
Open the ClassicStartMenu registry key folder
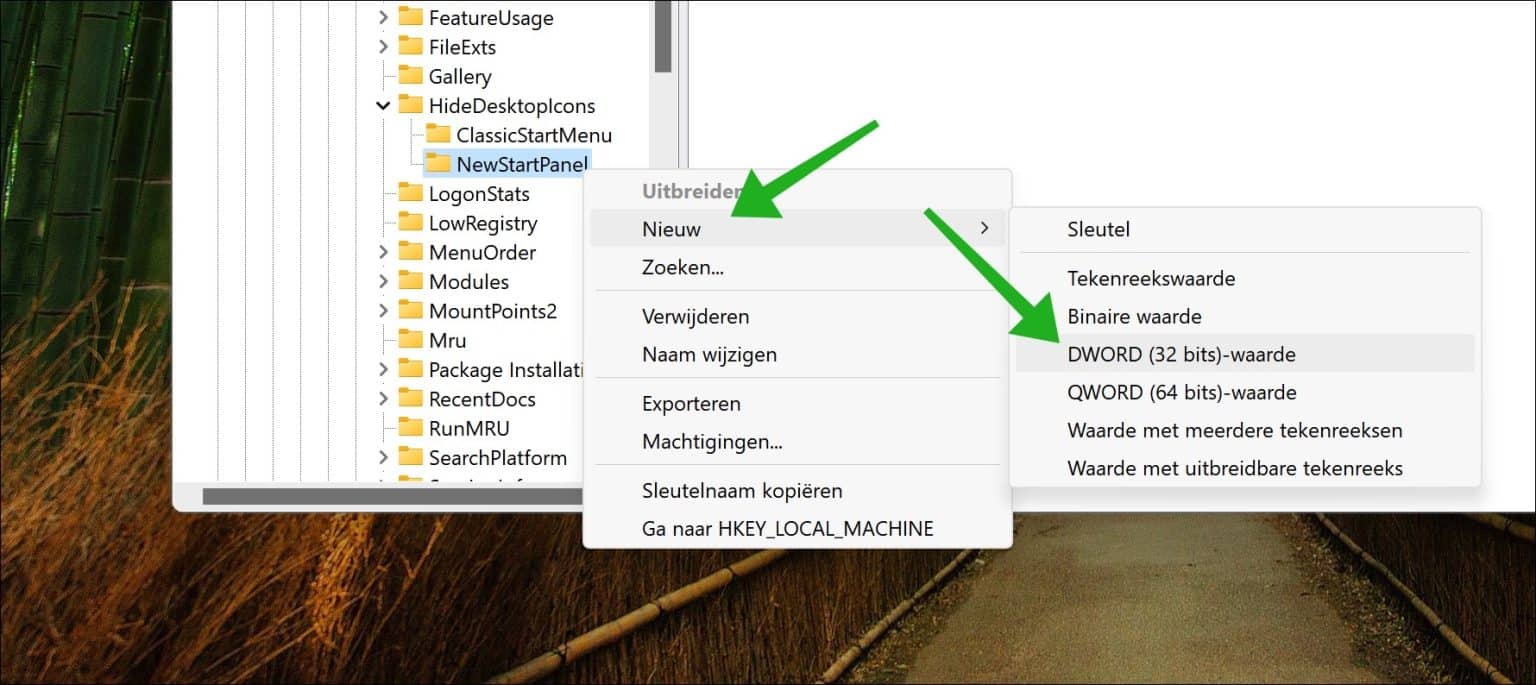(436, 135)
